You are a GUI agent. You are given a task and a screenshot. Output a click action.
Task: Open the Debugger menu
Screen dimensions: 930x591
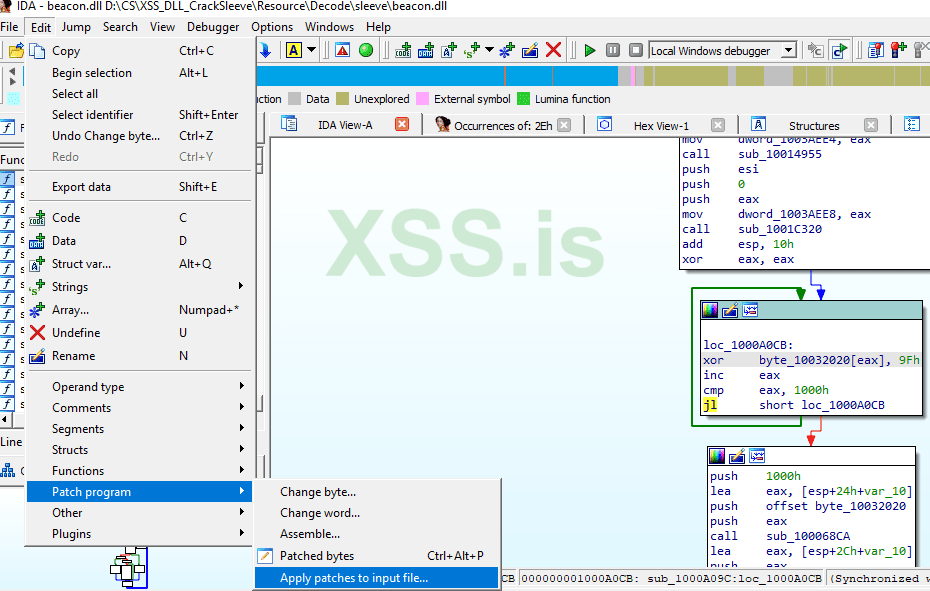[x=213, y=27]
